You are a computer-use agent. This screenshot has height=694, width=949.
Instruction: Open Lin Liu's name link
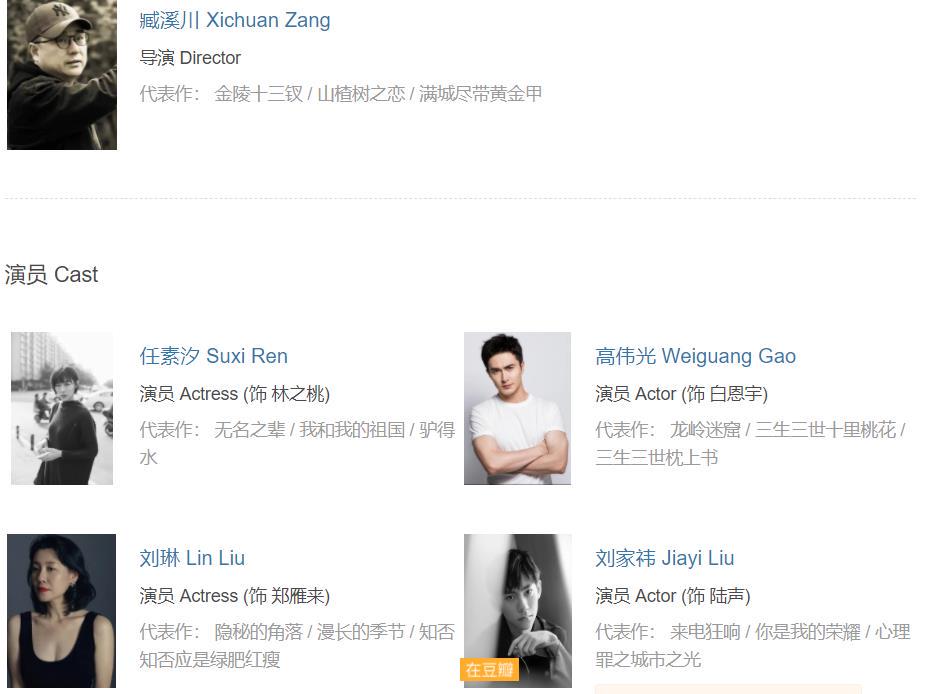(x=192, y=558)
